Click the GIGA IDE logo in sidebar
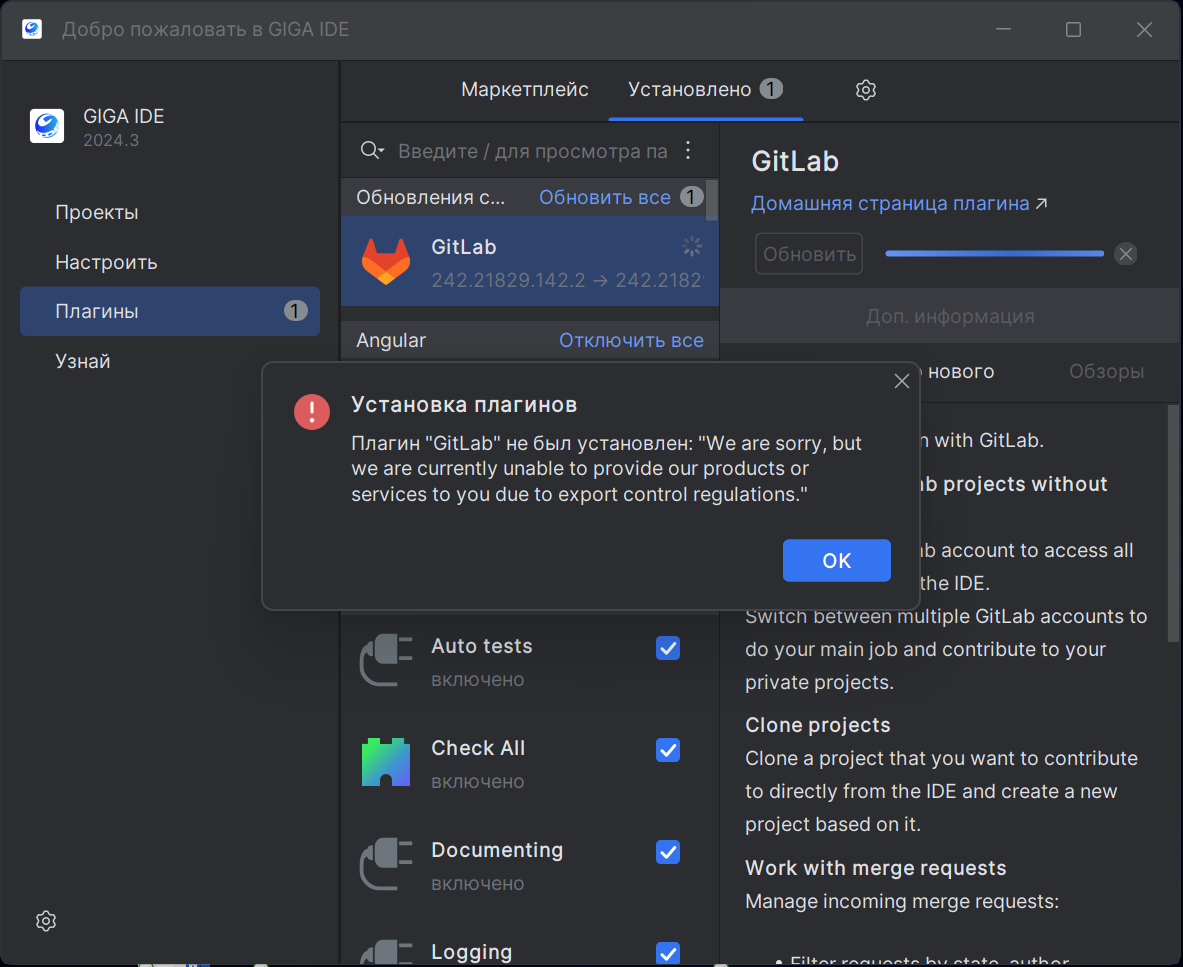 pos(47,126)
